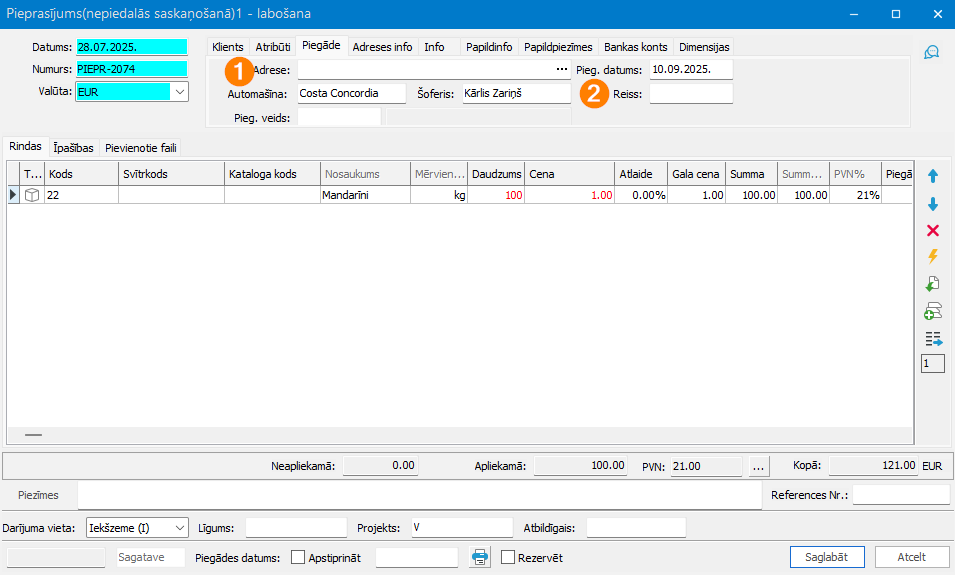The image size is (955, 575).
Task: Click the PVN total field 21.00
Action: point(707,467)
